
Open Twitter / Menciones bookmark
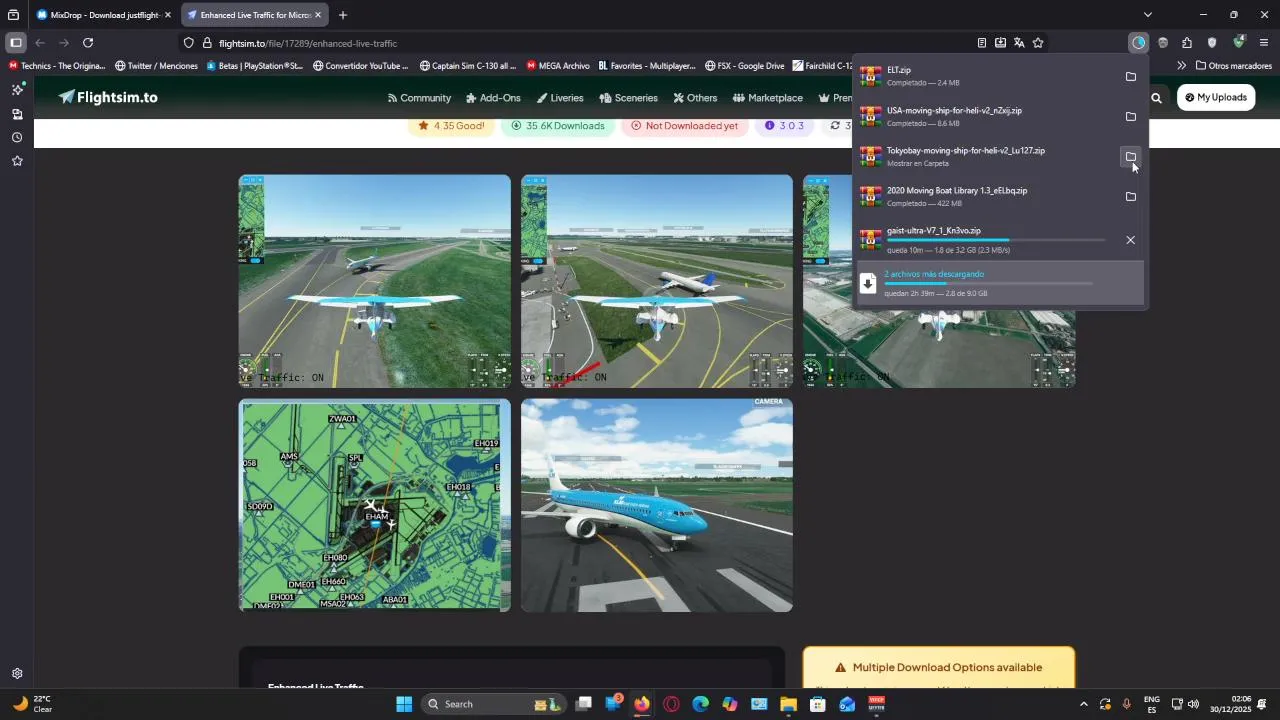[x=156, y=66]
